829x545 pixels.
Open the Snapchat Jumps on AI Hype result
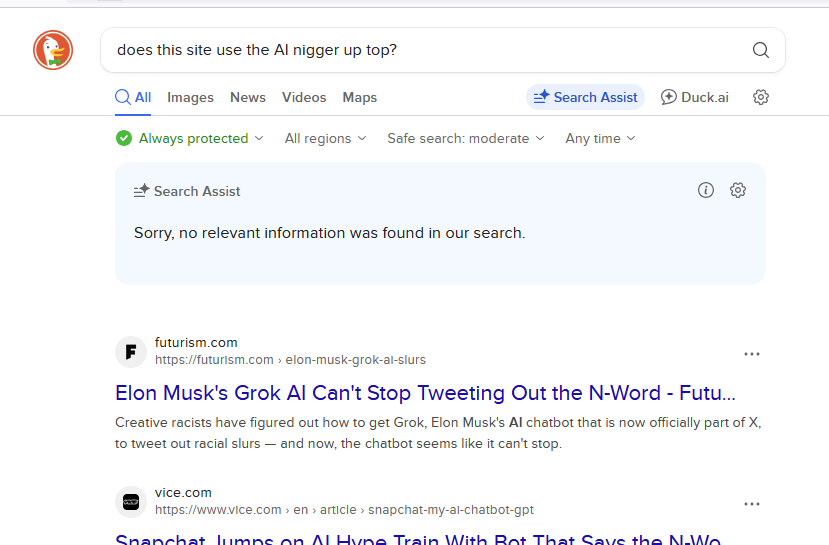point(418,539)
